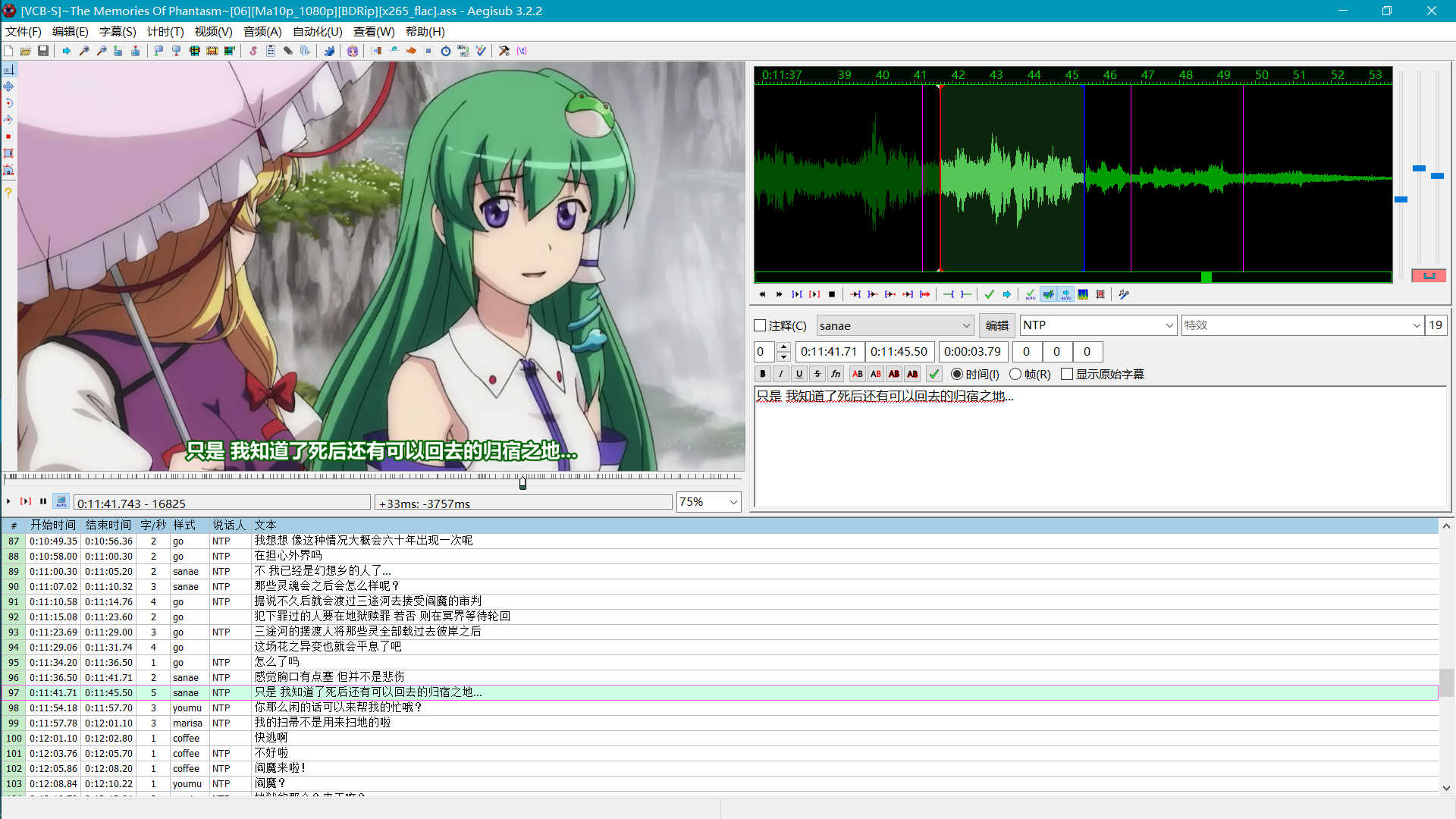Viewport: 1456px width, 819px height.
Task: Select subtitle row 98 youmu line
Action: [x=719, y=708]
